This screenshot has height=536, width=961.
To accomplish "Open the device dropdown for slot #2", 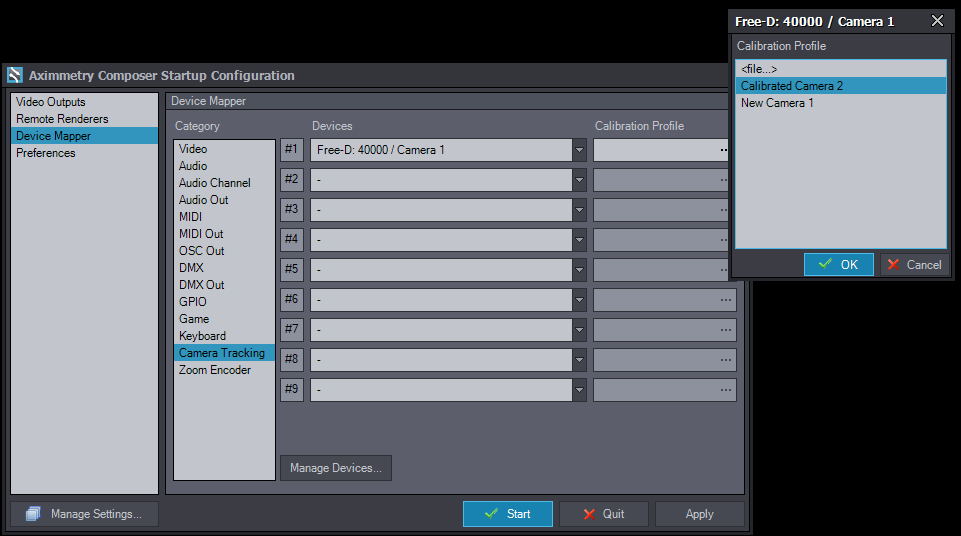I will tap(579, 180).
